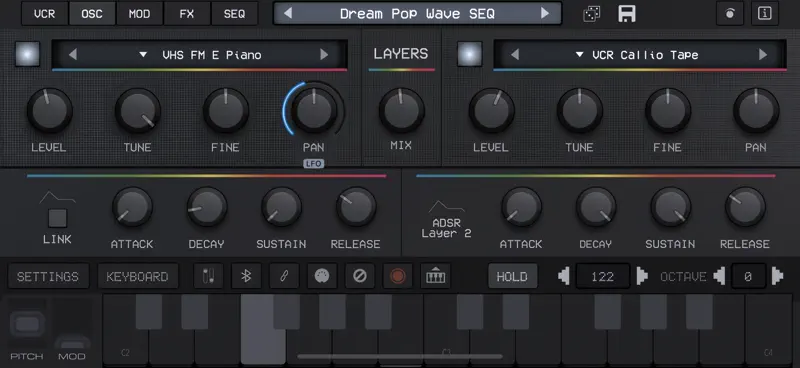Click the LFO badge under PAN

313,164
